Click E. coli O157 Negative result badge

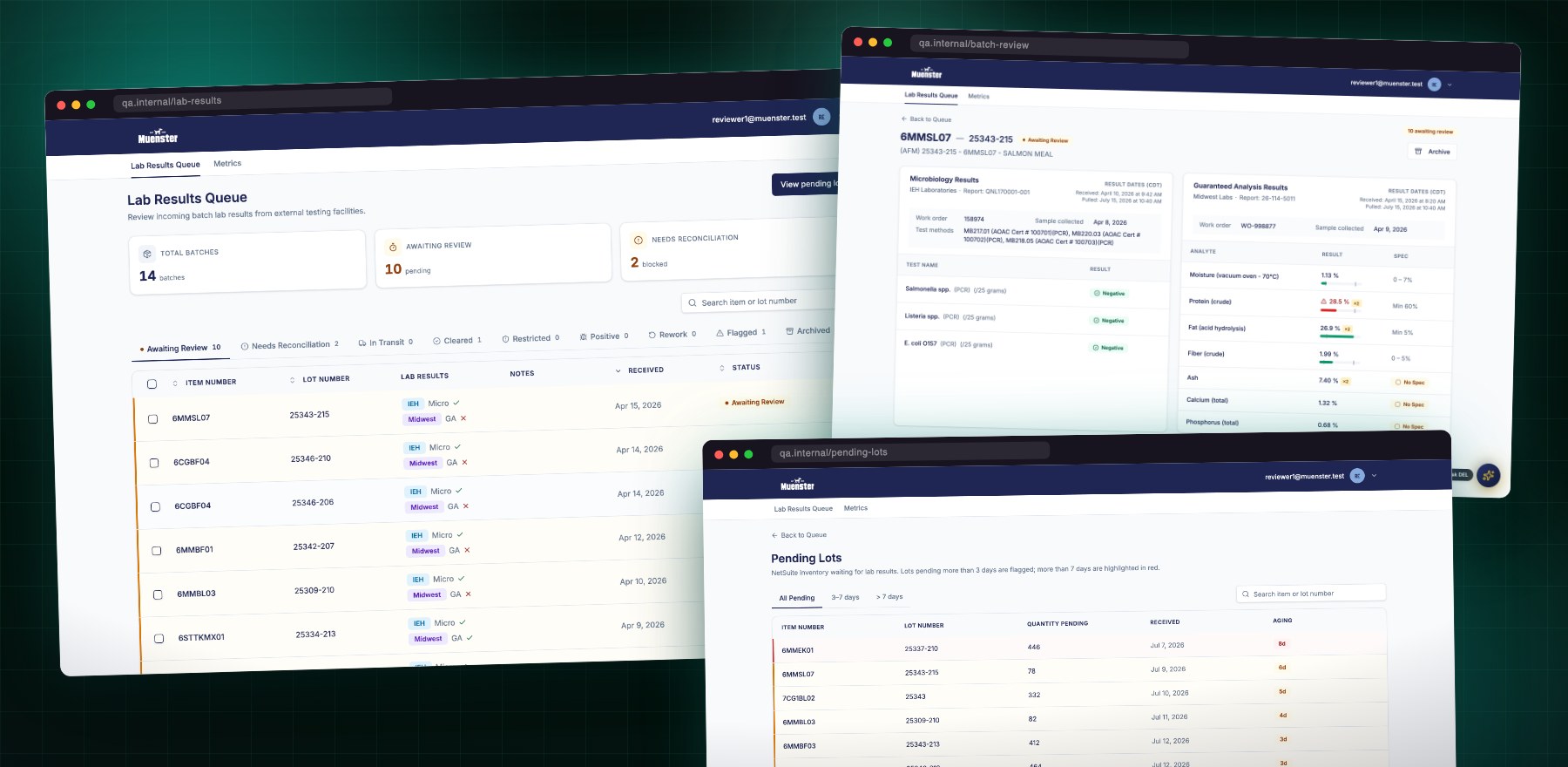click(1108, 348)
